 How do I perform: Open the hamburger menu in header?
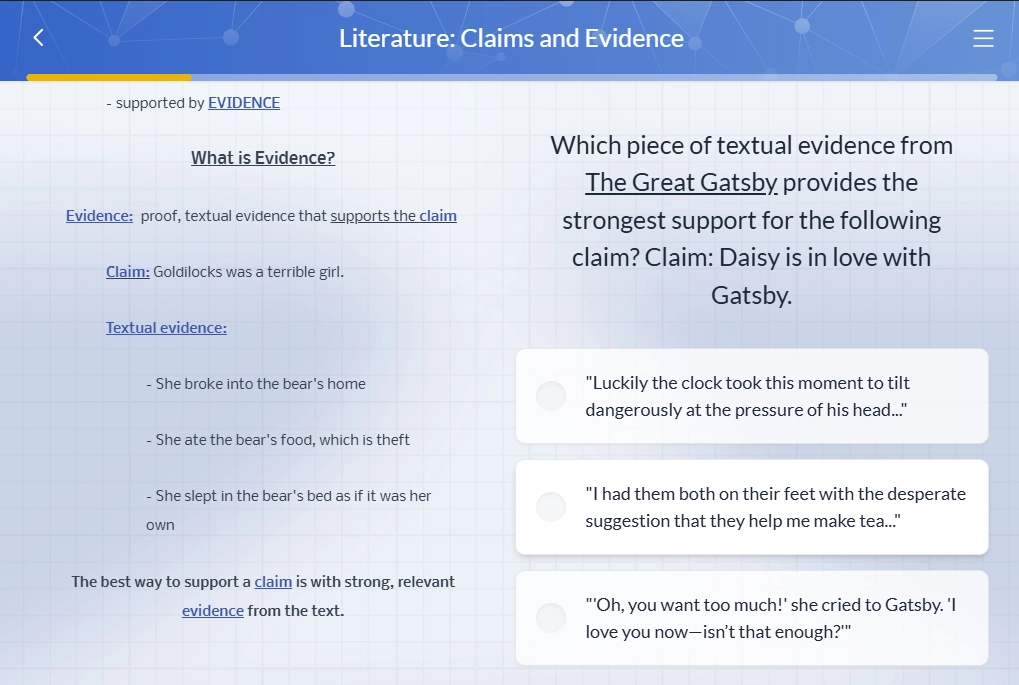point(983,38)
